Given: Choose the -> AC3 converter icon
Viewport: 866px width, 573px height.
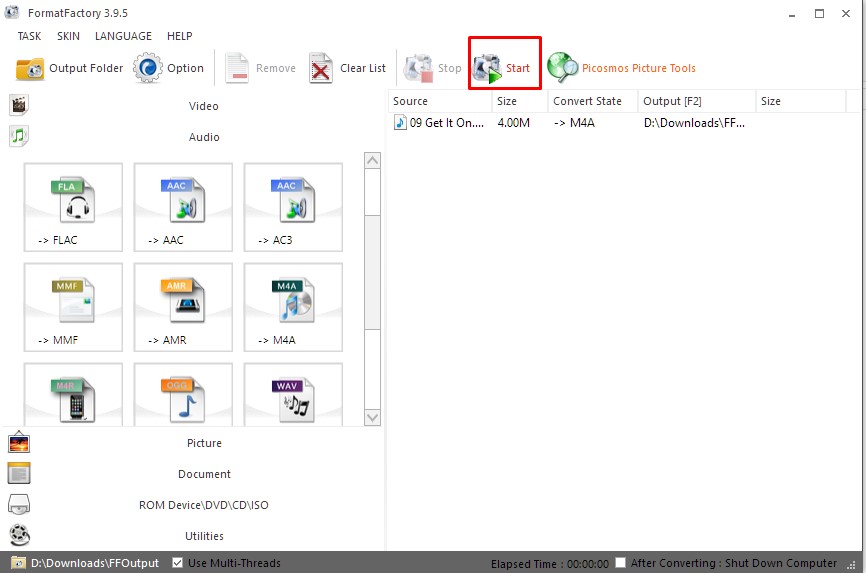Looking at the screenshot, I should 293,207.
